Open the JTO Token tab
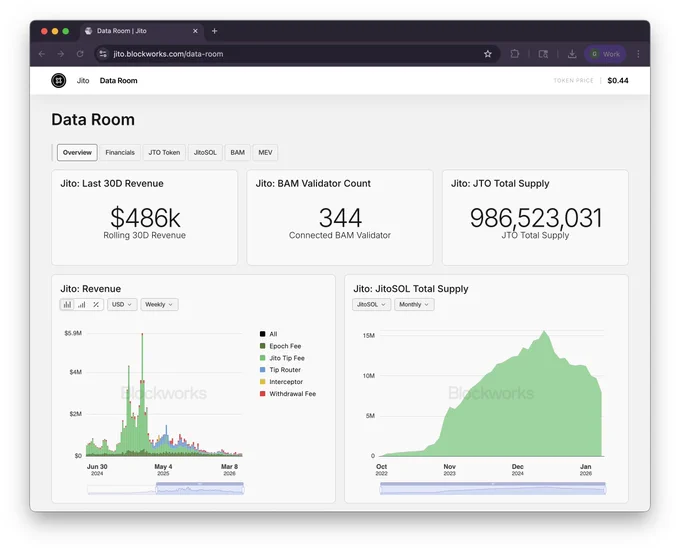The width and height of the screenshot is (680, 551). [164, 153]
